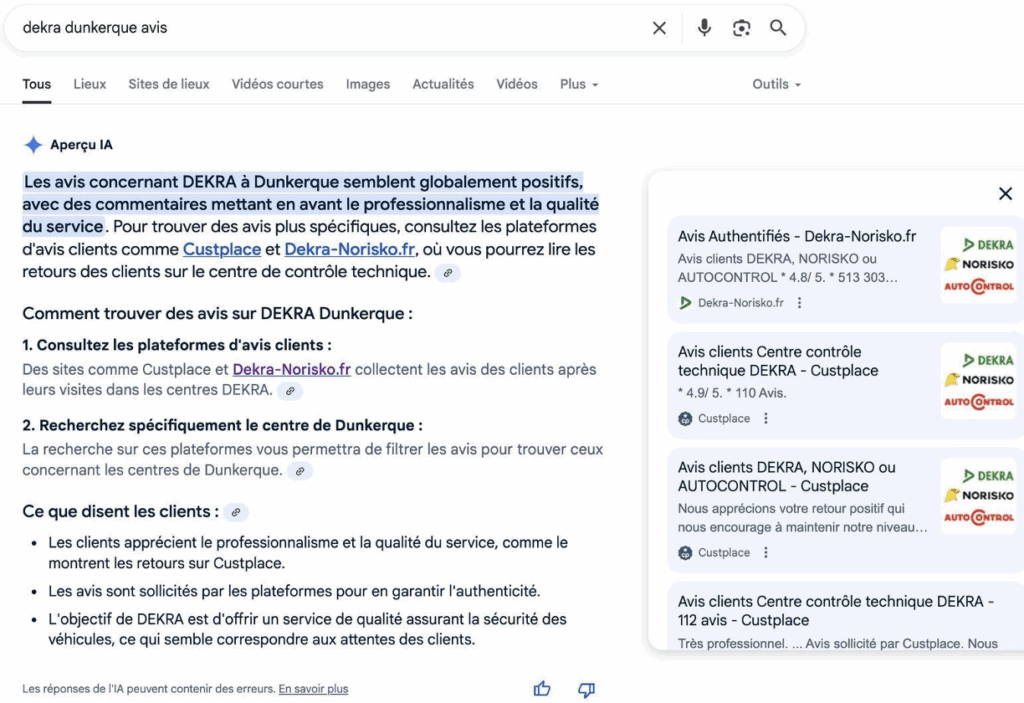Click the magnifying glass search button
Viewport: 1024px width, 703px height.
pos(778,28)
